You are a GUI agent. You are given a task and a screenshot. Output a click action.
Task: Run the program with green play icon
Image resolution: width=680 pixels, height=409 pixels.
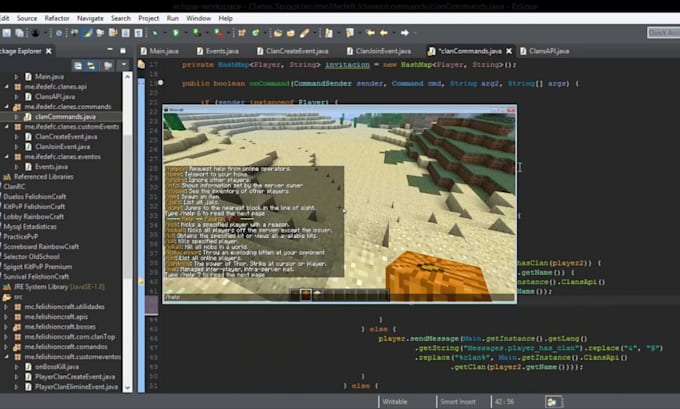[176, 33]
